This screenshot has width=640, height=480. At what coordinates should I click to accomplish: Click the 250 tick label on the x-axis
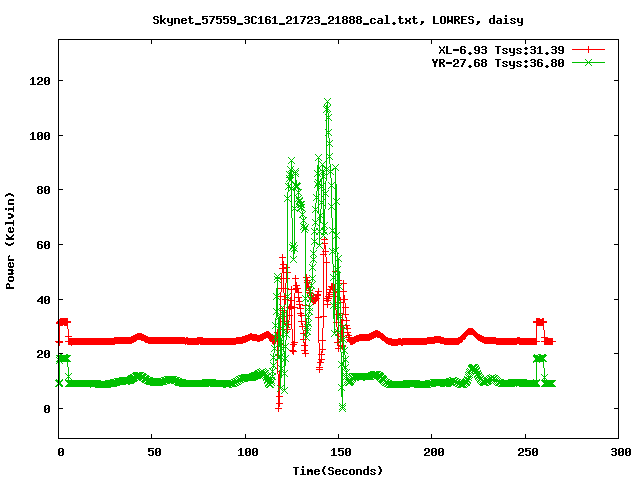[525, 452]
